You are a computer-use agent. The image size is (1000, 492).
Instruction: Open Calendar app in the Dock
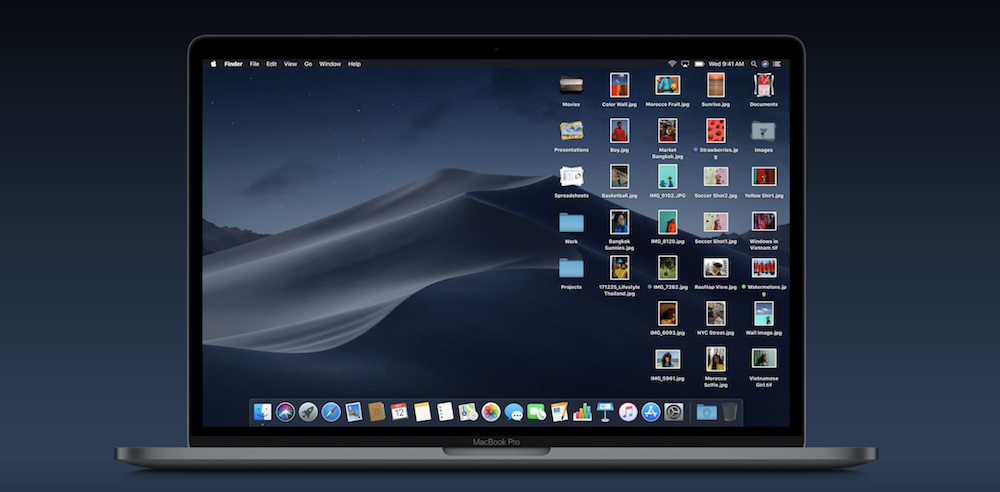click(399, 412)
